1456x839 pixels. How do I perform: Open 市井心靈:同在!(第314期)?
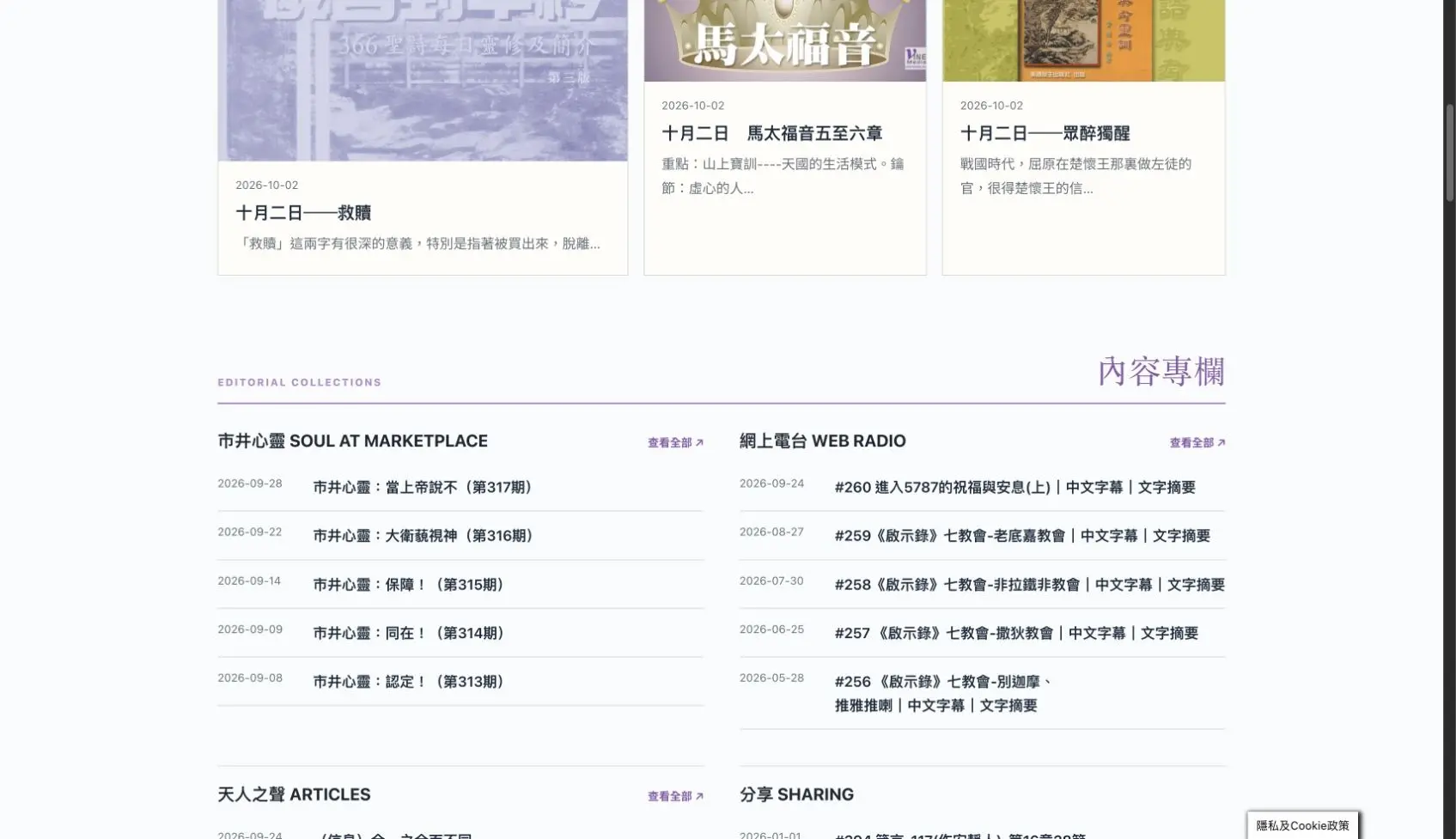click(411, 634)
